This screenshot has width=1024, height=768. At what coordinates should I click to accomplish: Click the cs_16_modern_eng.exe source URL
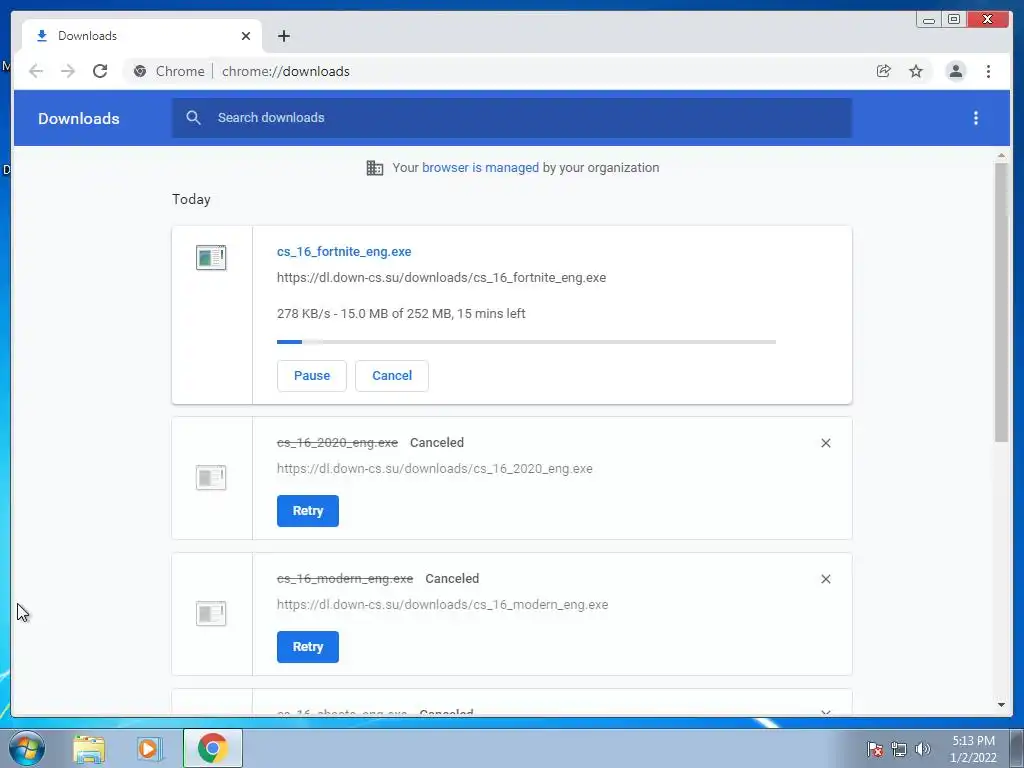(442, 605)
